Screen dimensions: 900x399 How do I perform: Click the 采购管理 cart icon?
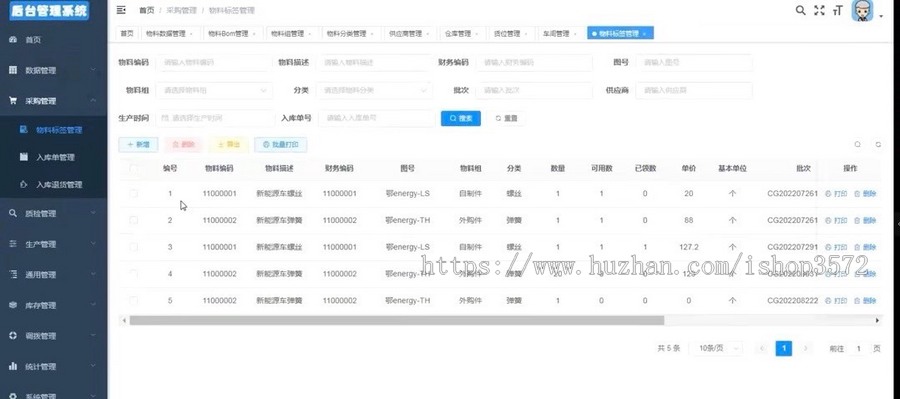tap(13, 100)
